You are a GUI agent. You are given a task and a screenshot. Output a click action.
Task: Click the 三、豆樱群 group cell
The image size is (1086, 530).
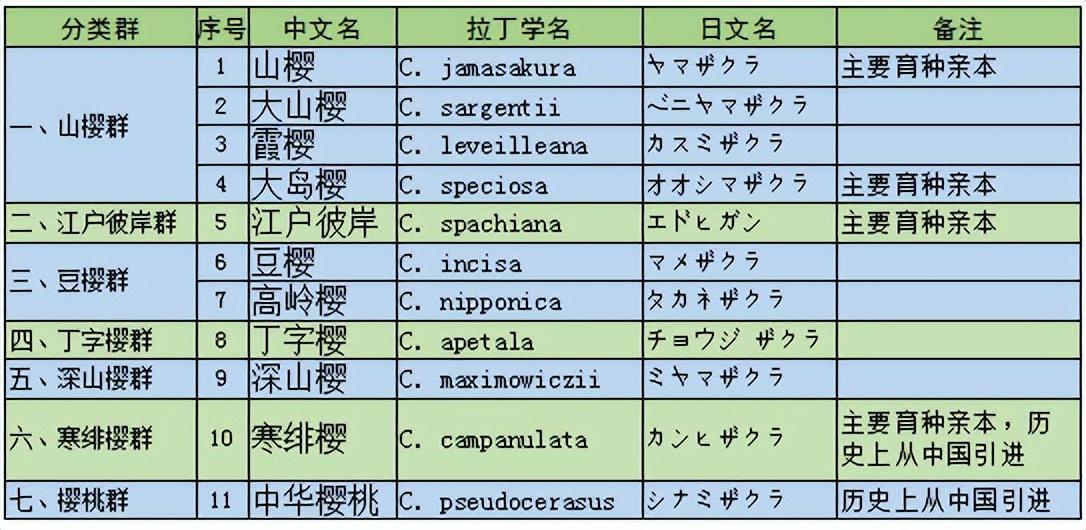tap(100, 282)
